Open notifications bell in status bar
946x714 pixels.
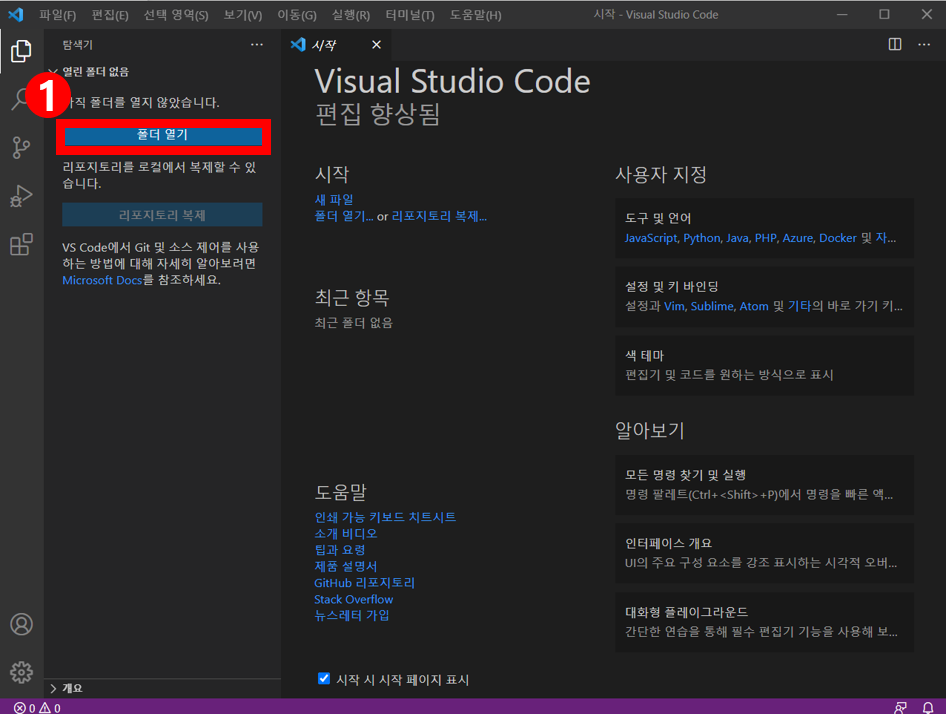coord(928,707)
